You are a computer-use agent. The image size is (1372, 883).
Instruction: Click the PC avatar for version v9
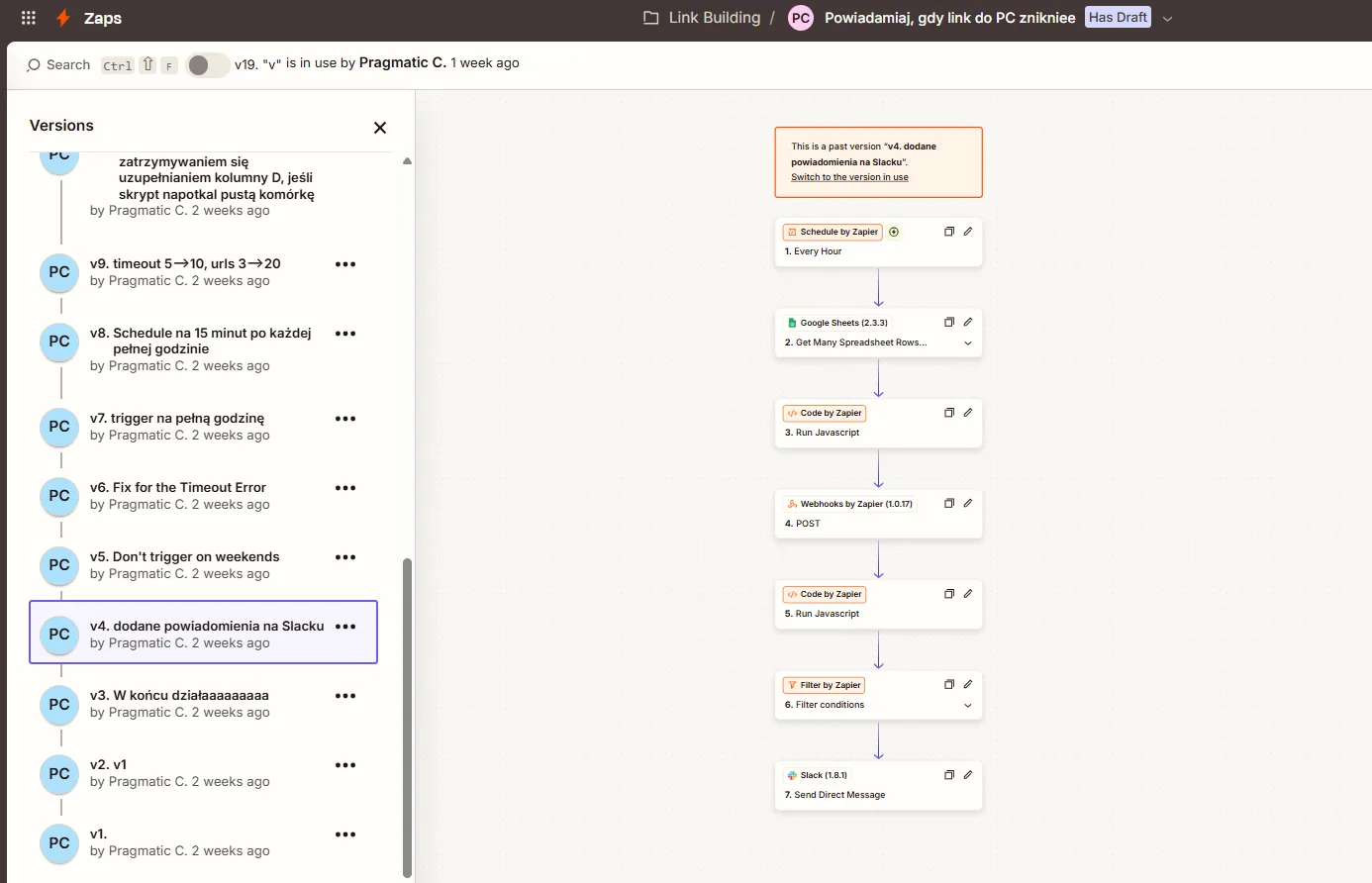tap(59, 272)
